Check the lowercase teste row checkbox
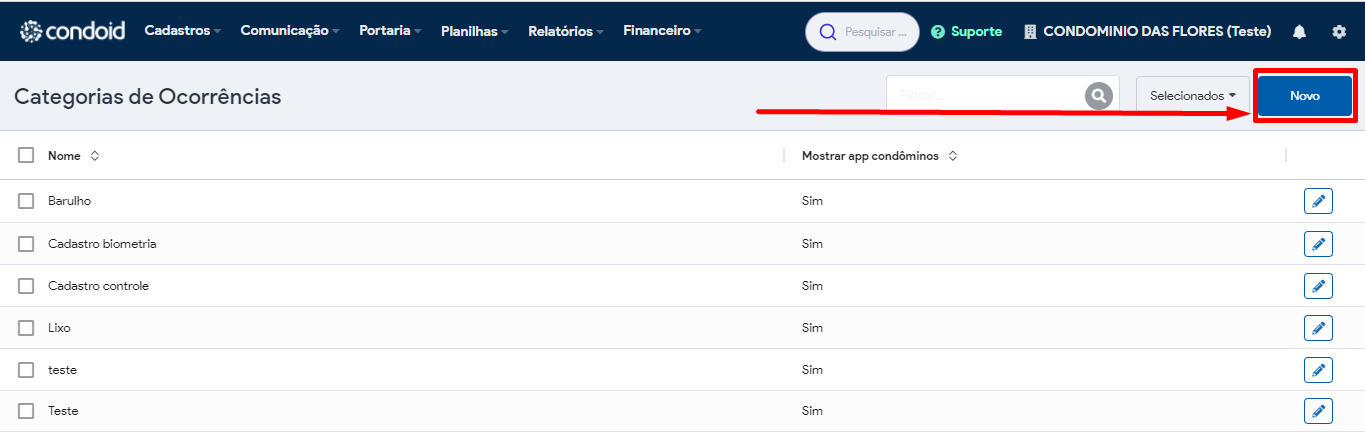The width and height of the screenshot is (1365, 435). point(26,370)
